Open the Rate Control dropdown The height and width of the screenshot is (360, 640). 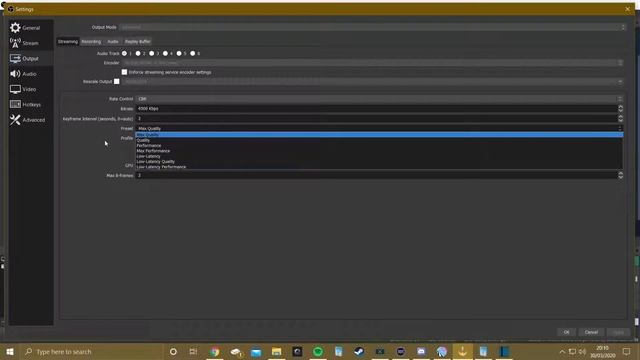pyautogui.click(x=379, y=99)
